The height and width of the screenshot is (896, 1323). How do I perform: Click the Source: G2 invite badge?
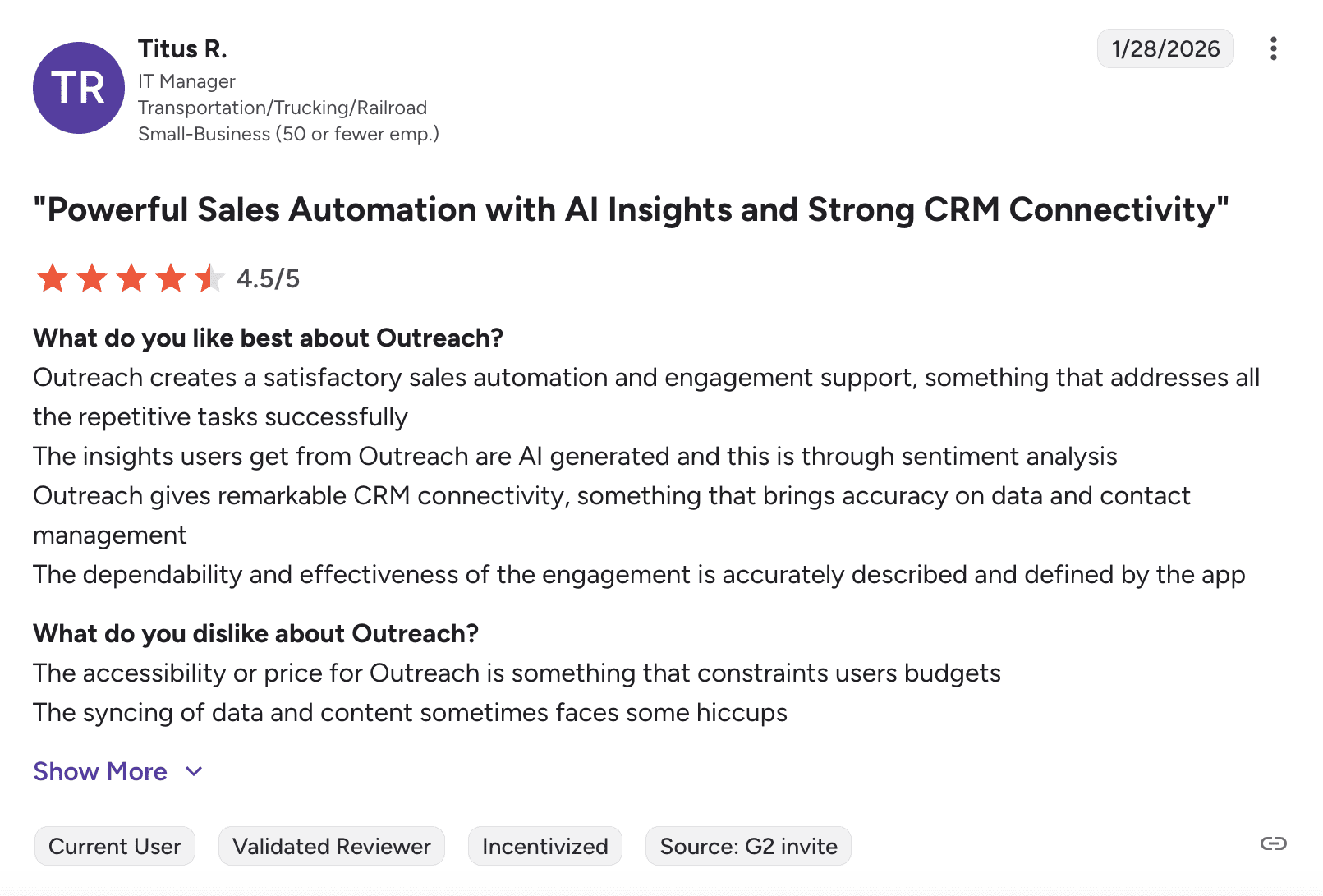[748, 846]
